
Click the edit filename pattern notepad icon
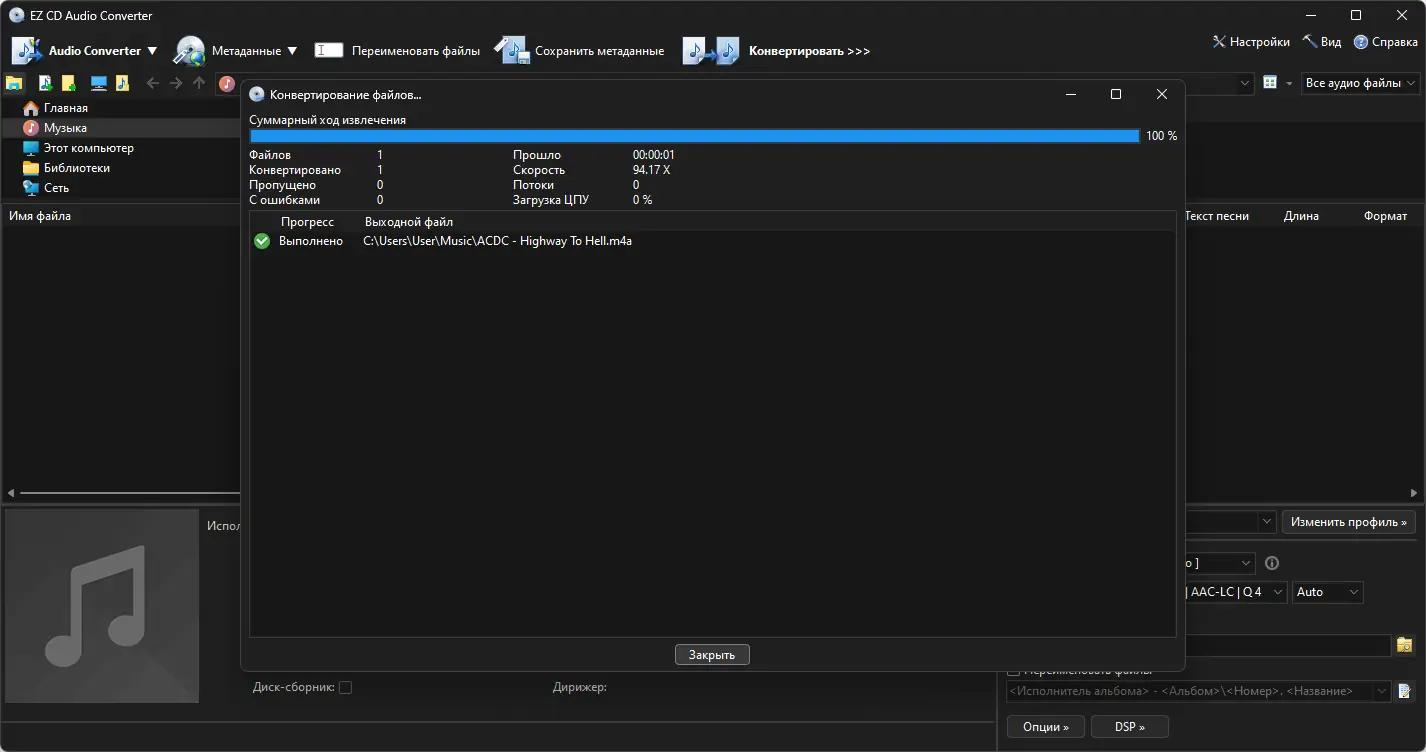1404,691
